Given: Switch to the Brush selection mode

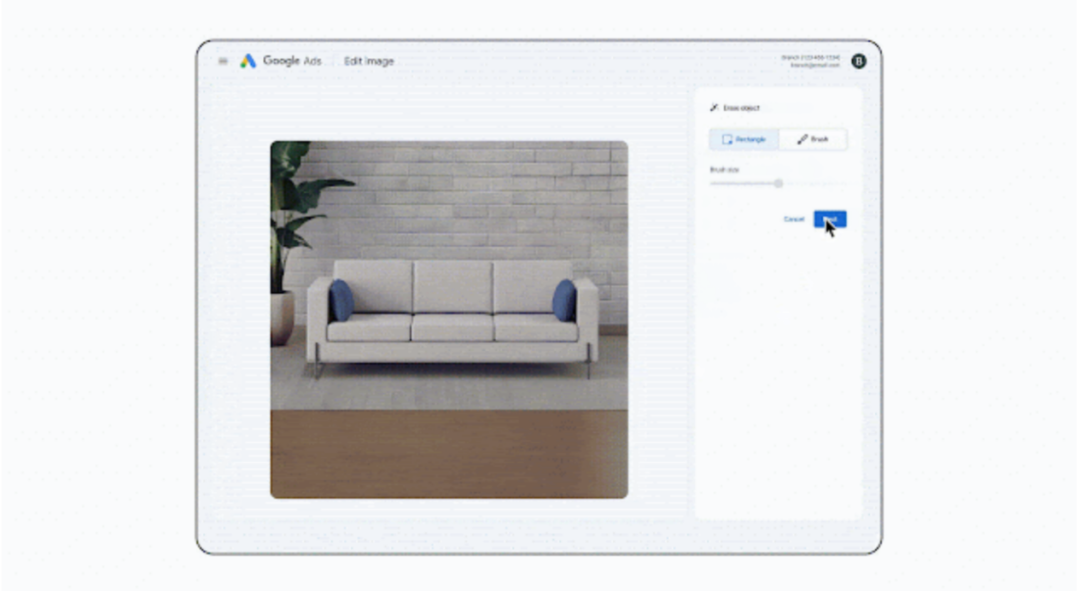Looking at the screenshot, I should point(812,139).
